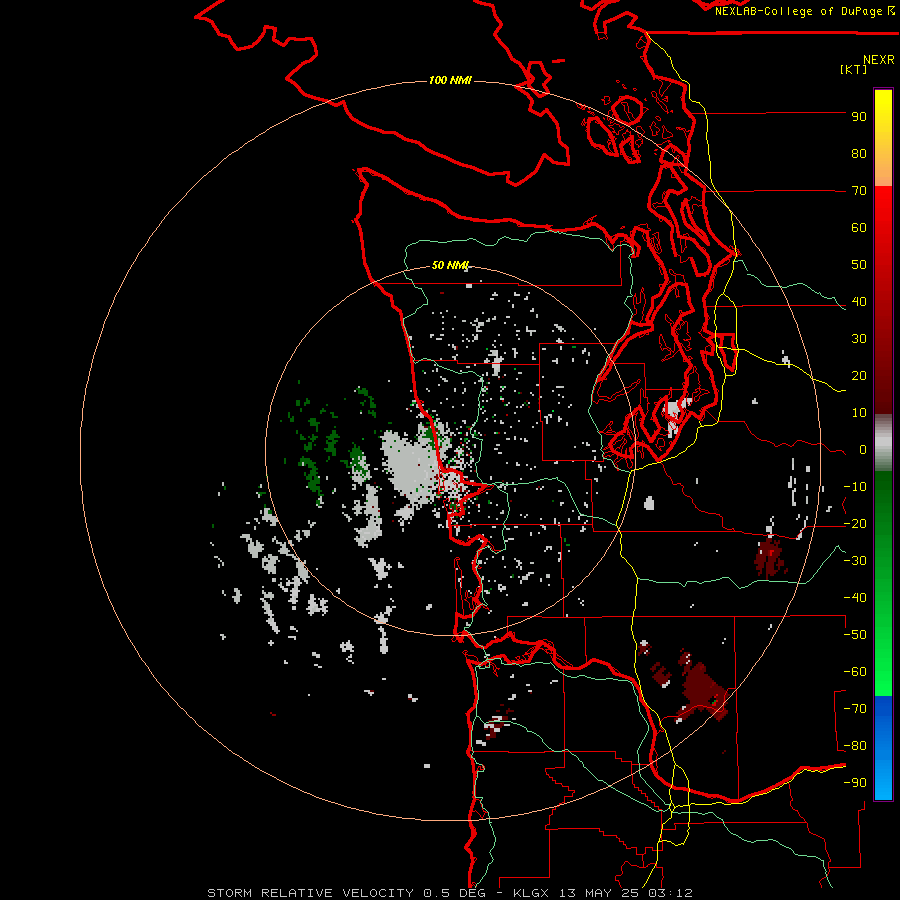This screenshot has width=900, height=900.
Task: Click the 30 value on velocity scale
Action: pyautogui.click(x=859, y=339)
